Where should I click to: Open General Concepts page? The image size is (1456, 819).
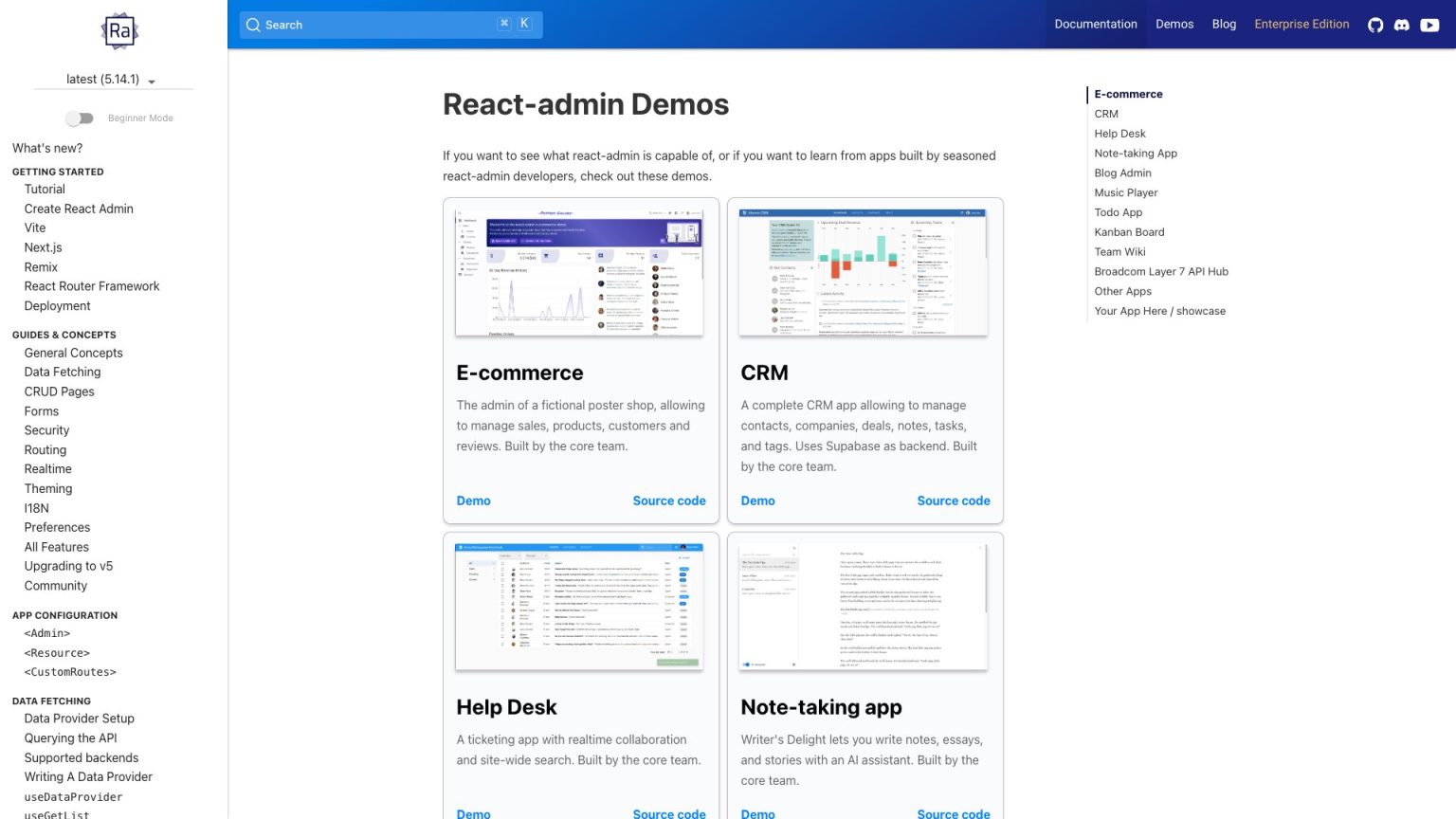pos(74,353)
